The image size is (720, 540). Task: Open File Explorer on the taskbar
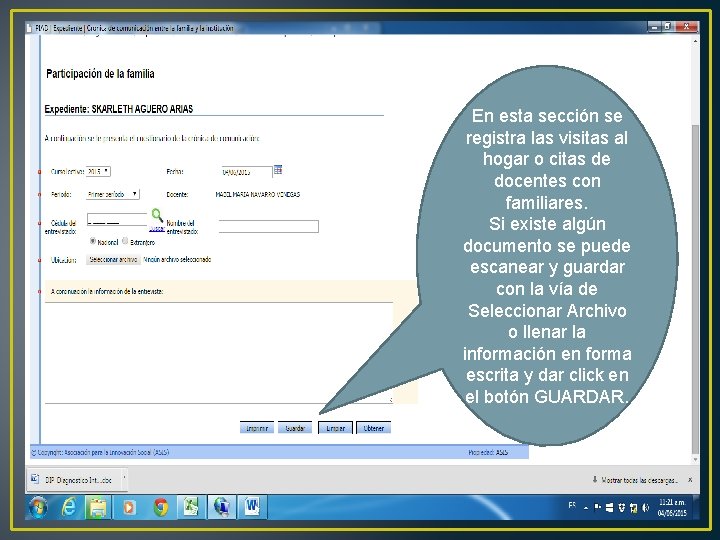98,507
